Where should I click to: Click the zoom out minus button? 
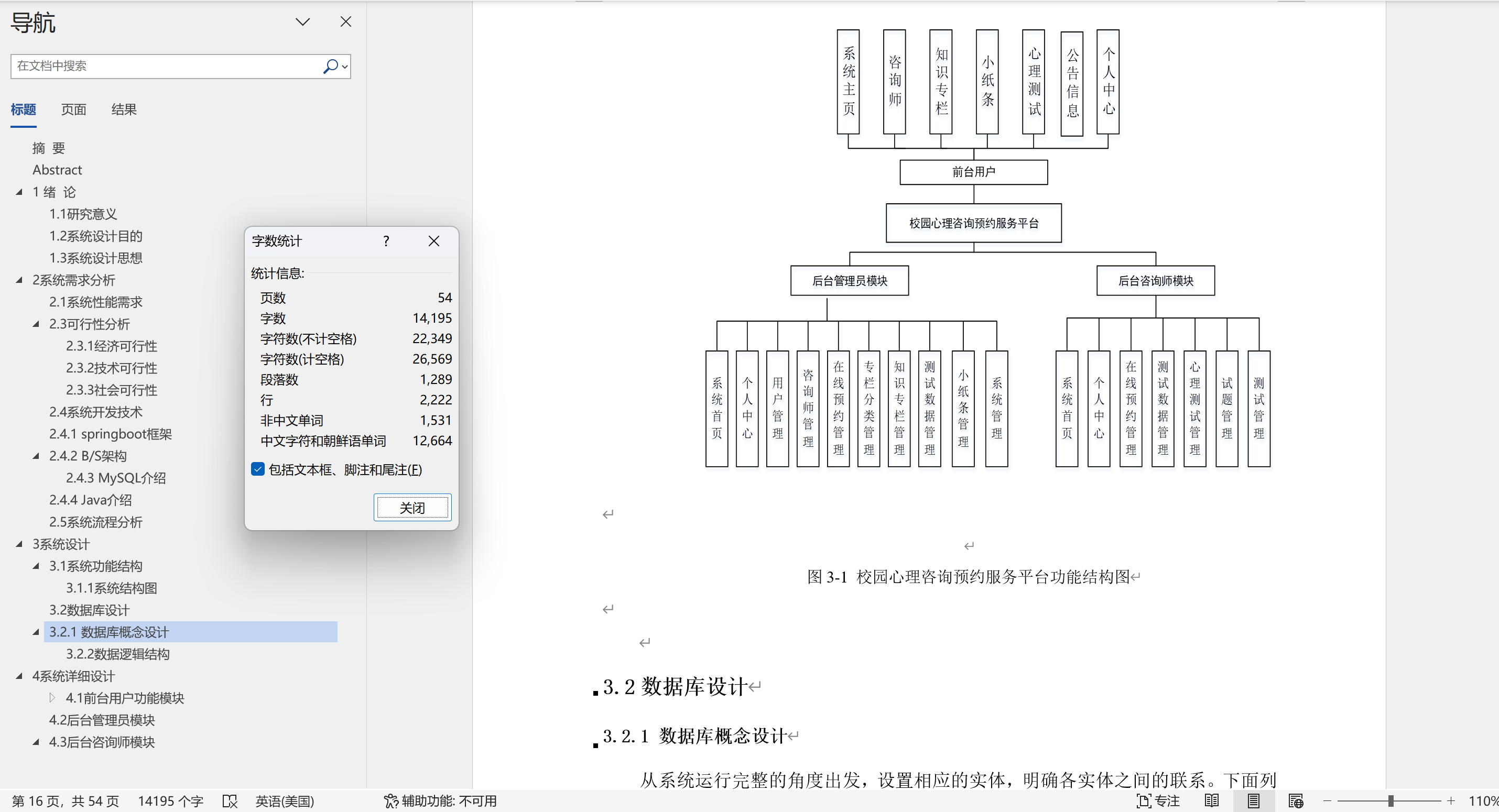tap(1327, 801)
